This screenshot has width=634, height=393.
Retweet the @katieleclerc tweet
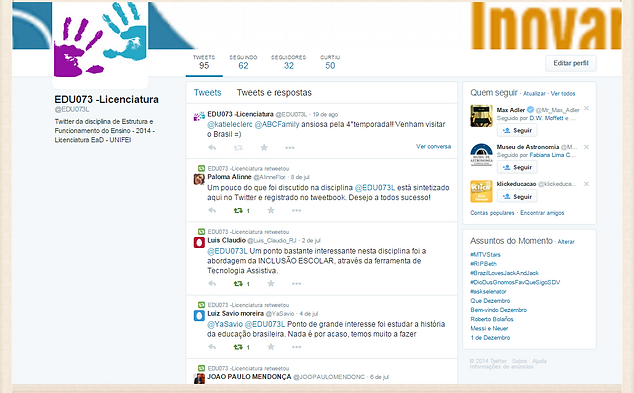coord(238,148)
